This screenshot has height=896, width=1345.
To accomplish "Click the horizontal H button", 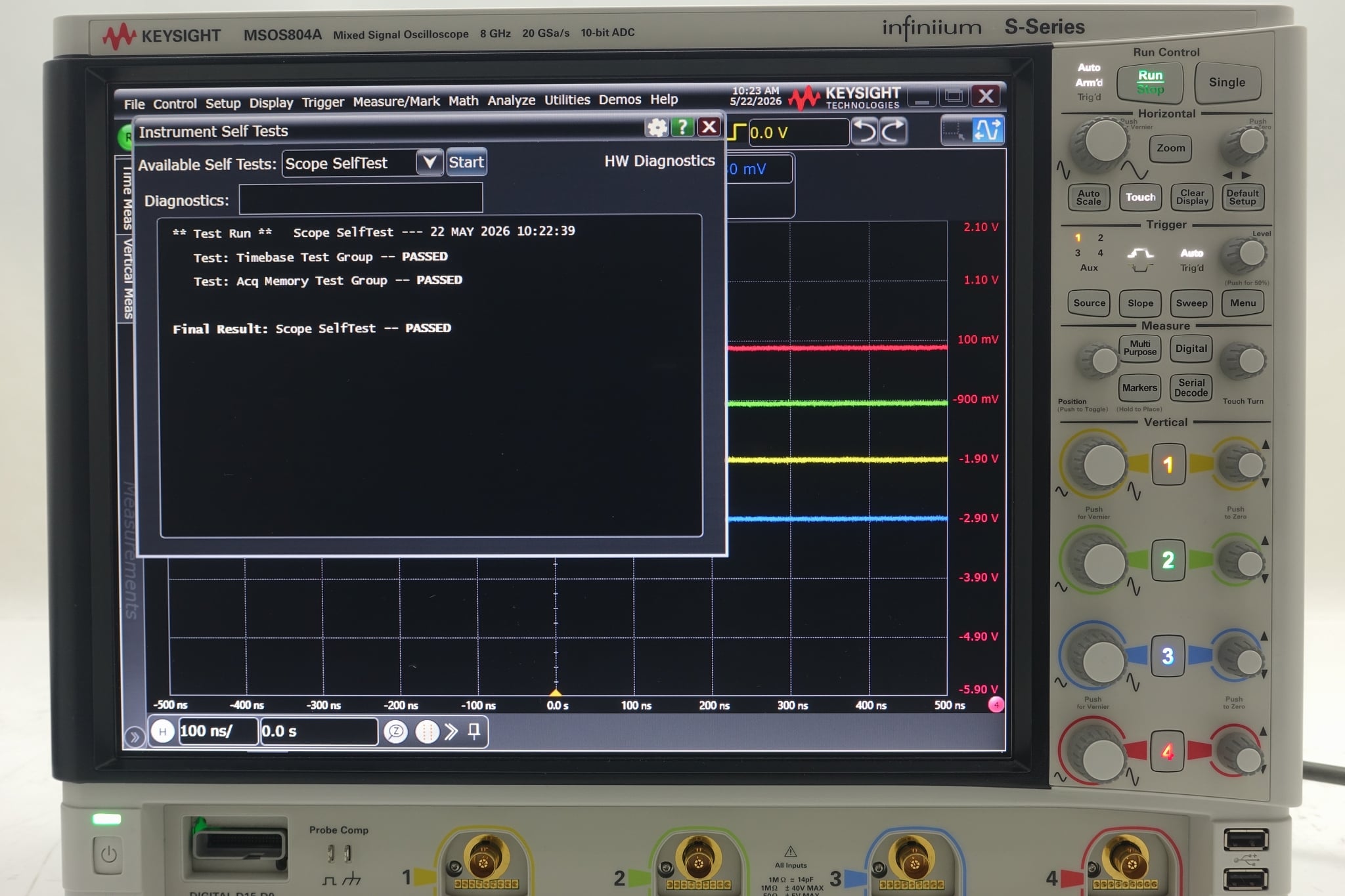I will [x=162, y=731].
